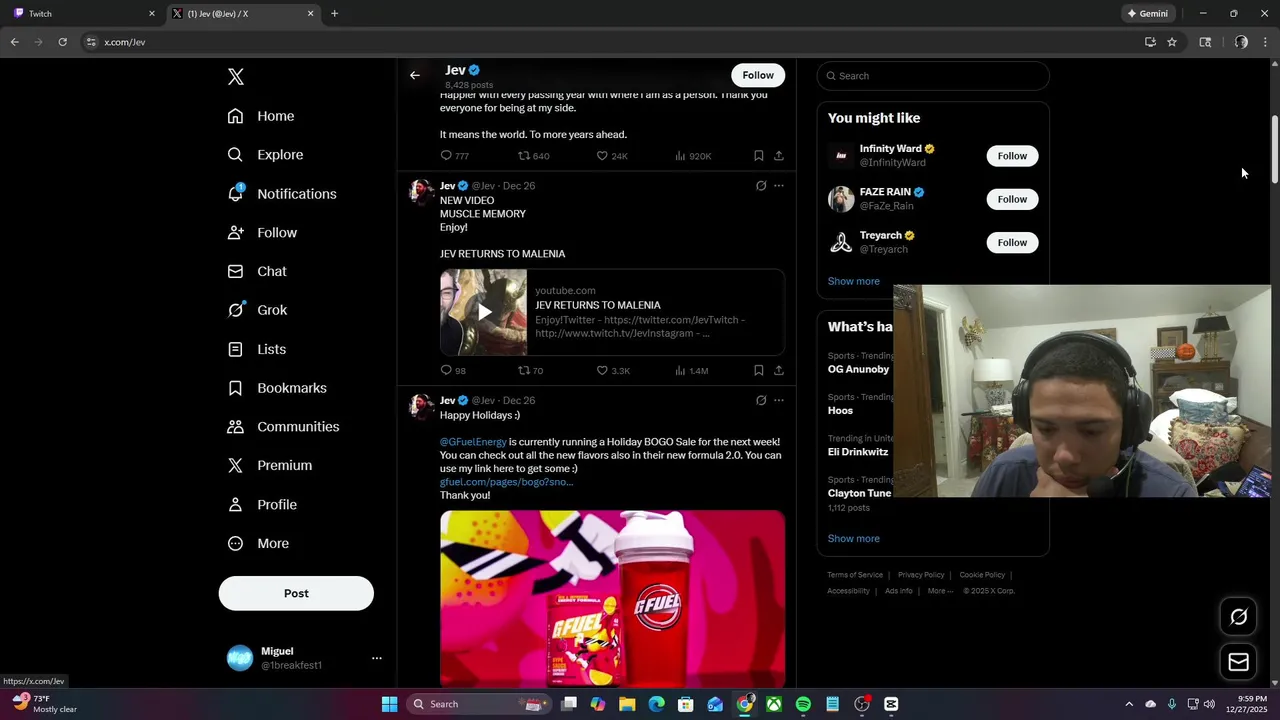Go to Bookmarks page
The width and height of the screenshot is (1280, 720).
277,388
